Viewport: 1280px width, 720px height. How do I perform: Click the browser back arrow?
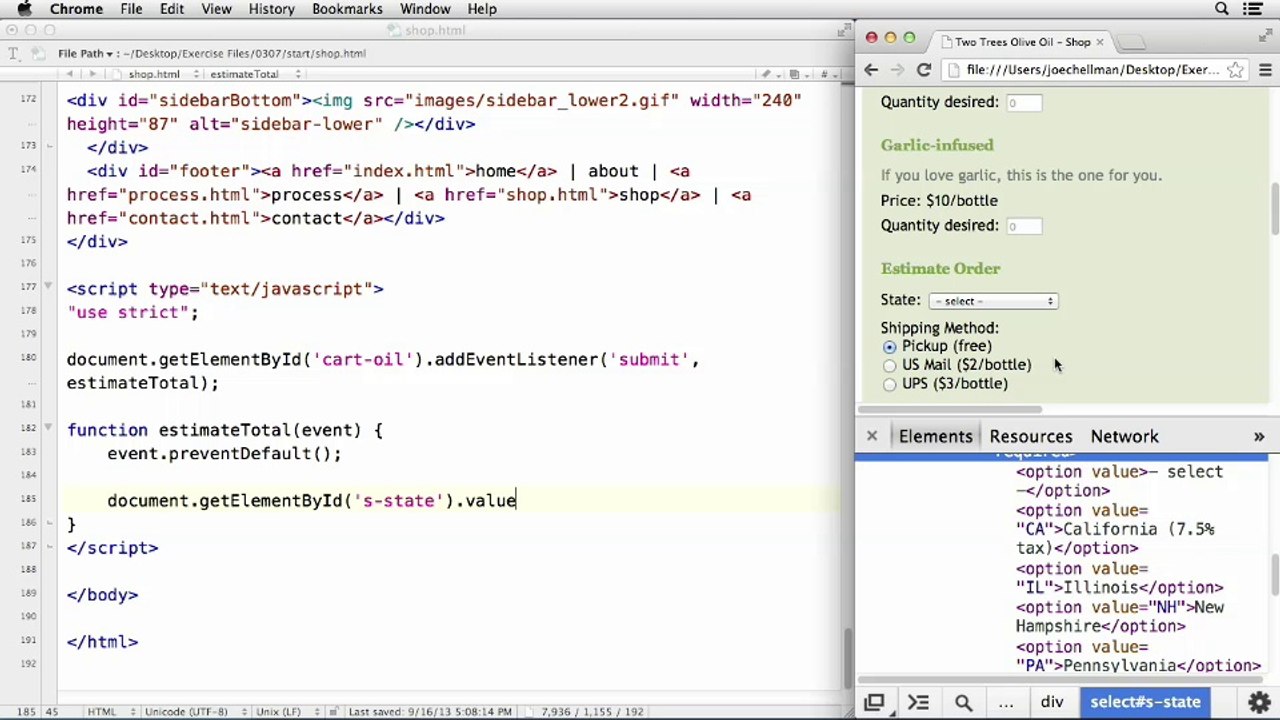click(871, 70)
